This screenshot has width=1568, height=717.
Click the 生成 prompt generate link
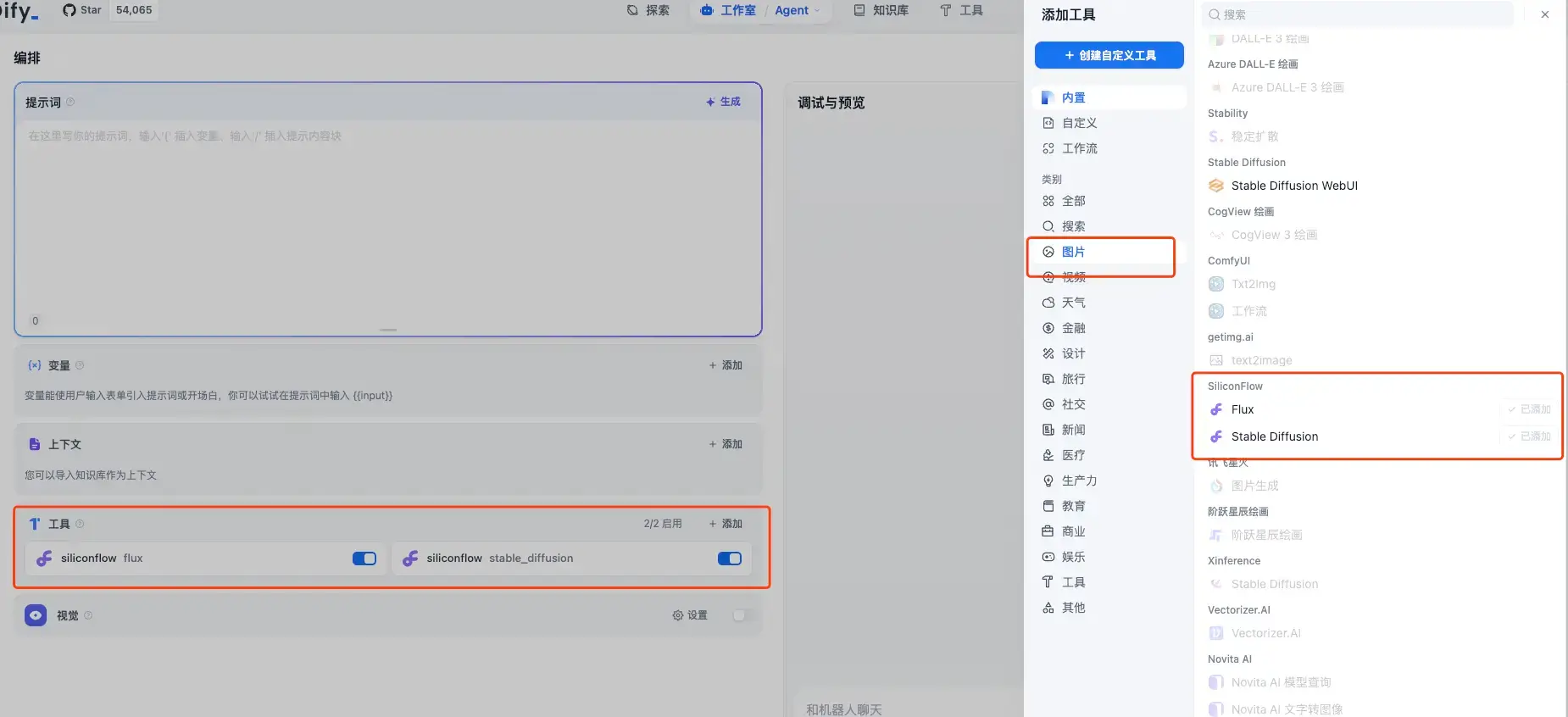[724, 102]
